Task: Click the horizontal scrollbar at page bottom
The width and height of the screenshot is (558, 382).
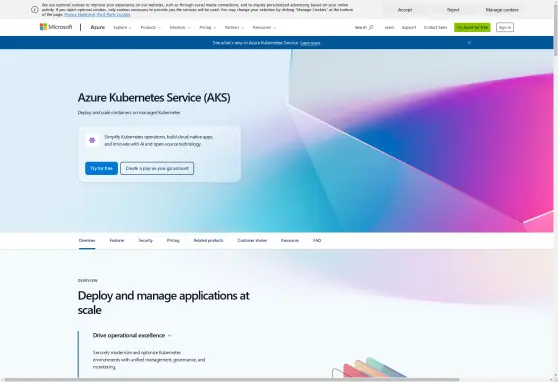Action: point(231,380)
